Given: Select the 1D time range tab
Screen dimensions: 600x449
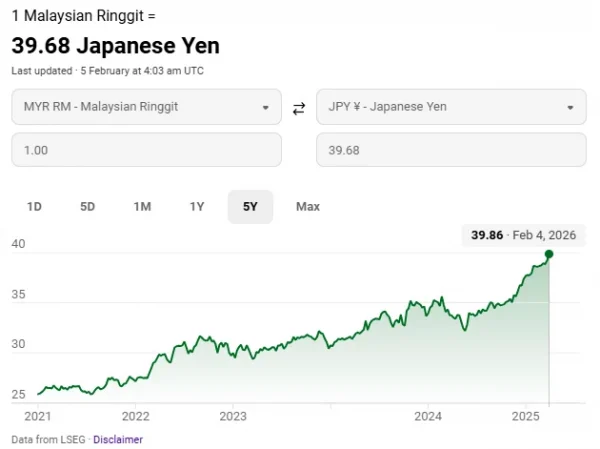Looking at the screenshot, I should point(34,207).
